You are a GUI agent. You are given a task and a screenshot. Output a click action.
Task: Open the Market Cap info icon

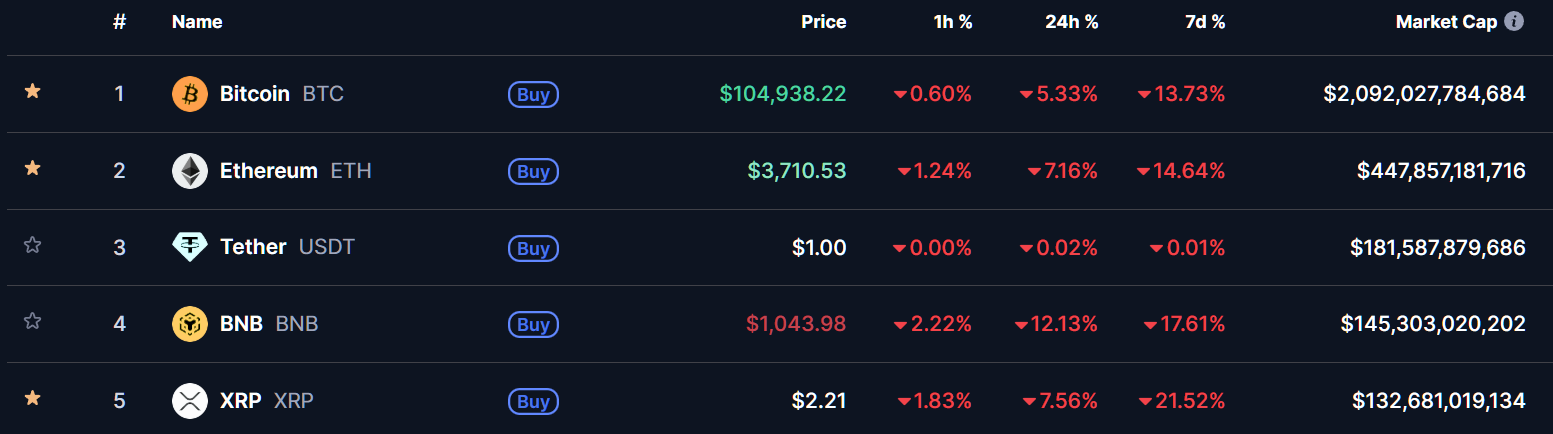click(x=1514, y=21)
